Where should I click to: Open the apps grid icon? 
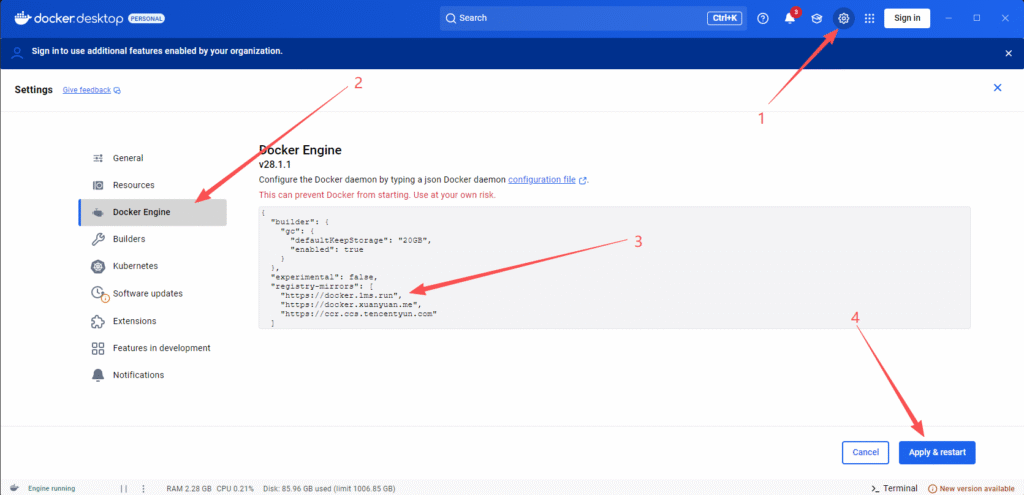(869, 18)
